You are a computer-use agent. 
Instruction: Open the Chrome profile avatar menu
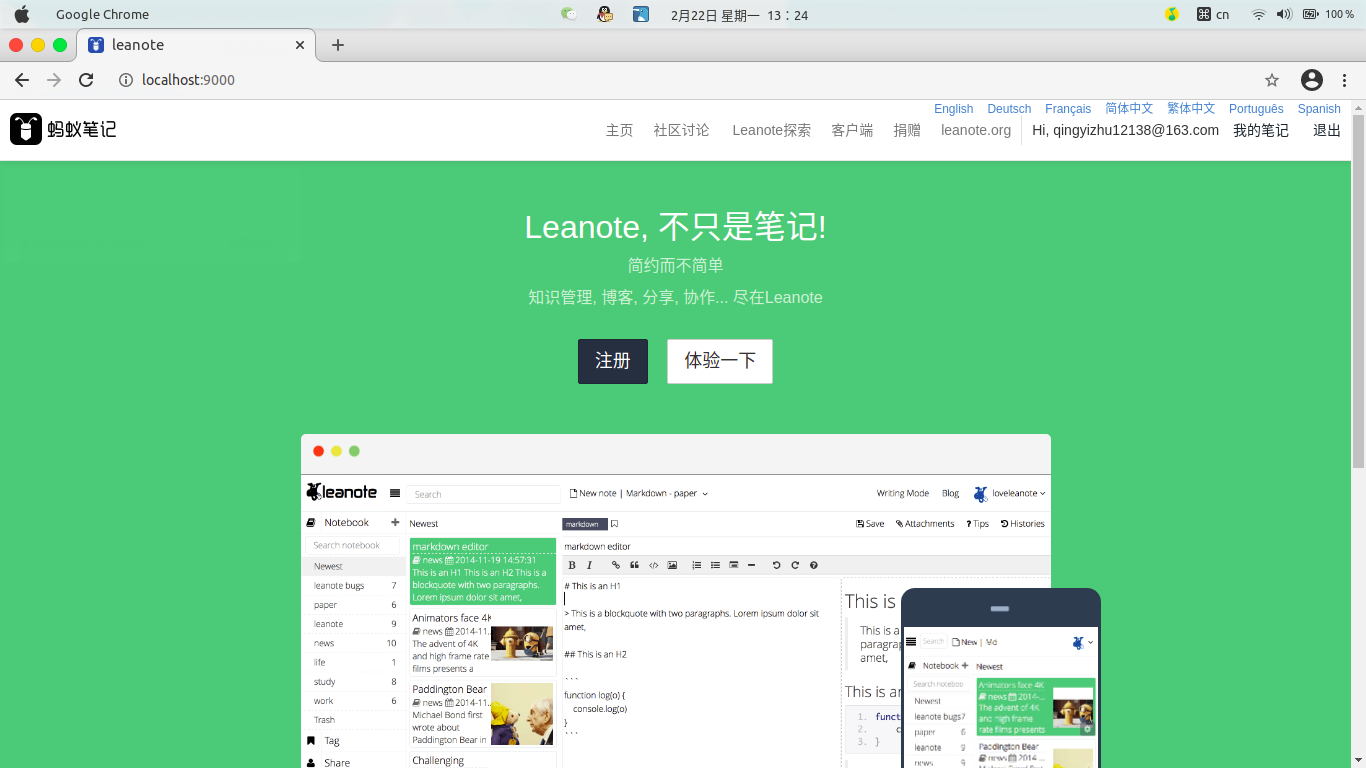[1312, 80]
